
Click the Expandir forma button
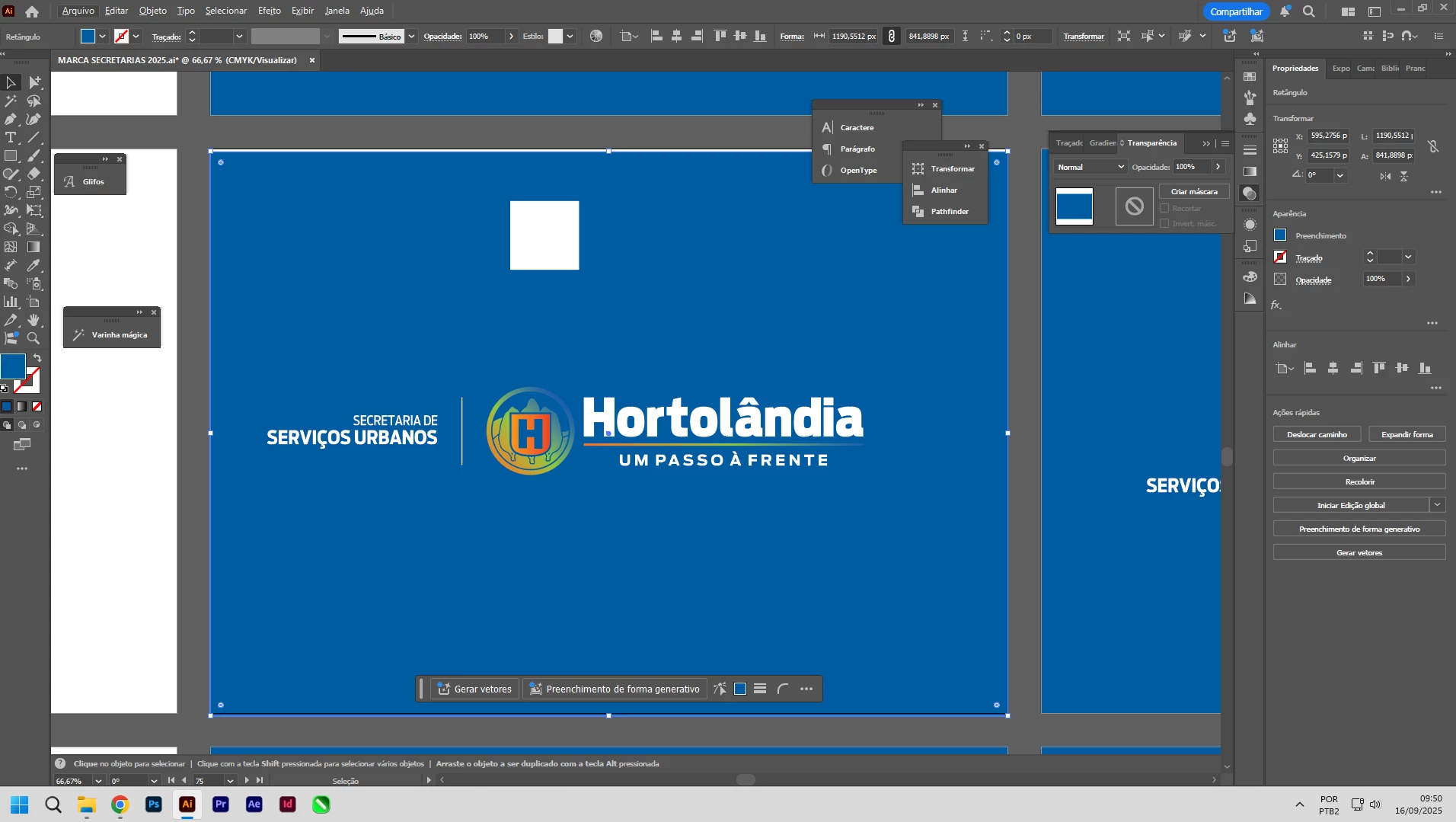pyautogui.click(x=1407, y=435)
